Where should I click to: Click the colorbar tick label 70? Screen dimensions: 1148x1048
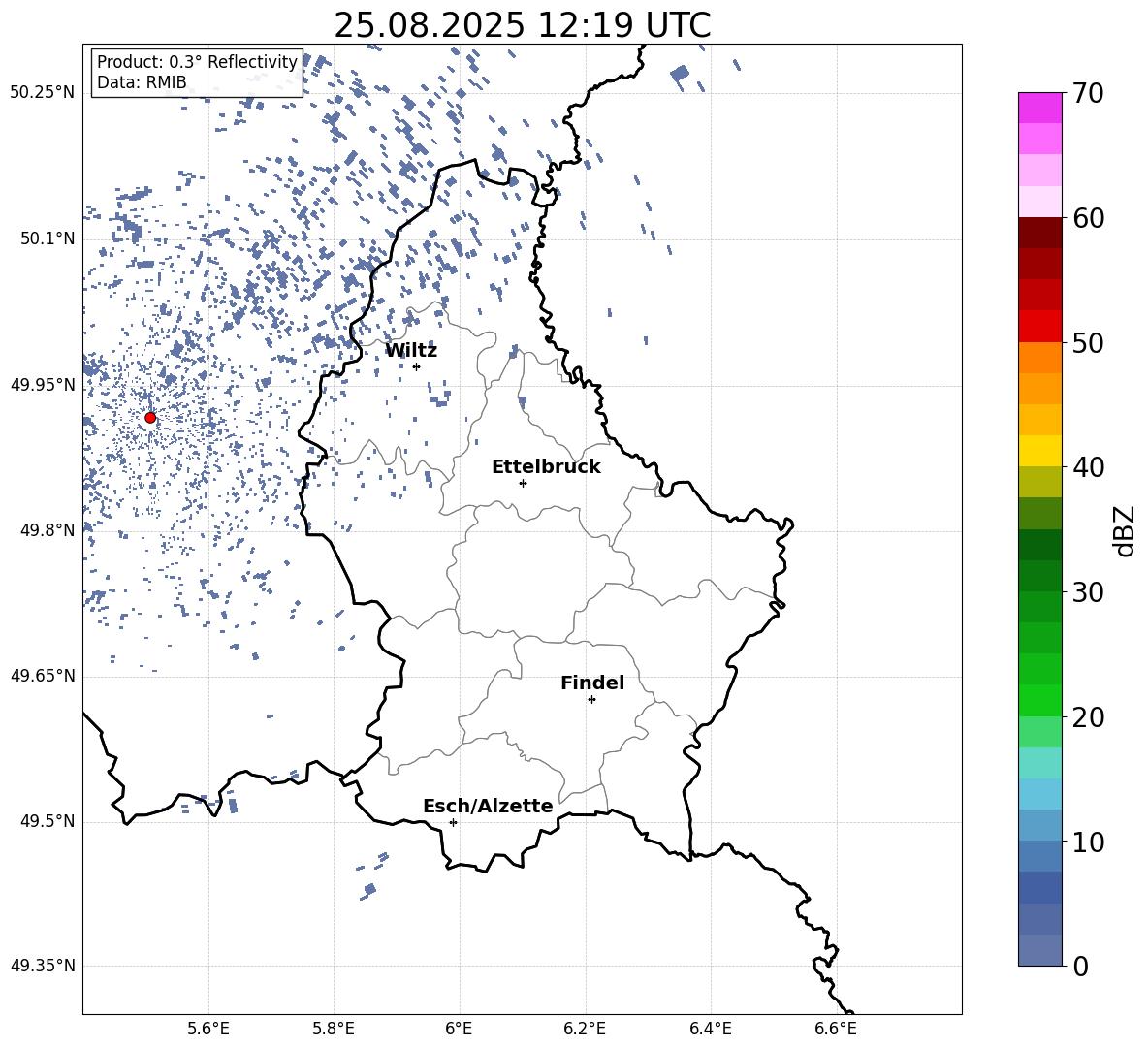tap(1088, 94)
